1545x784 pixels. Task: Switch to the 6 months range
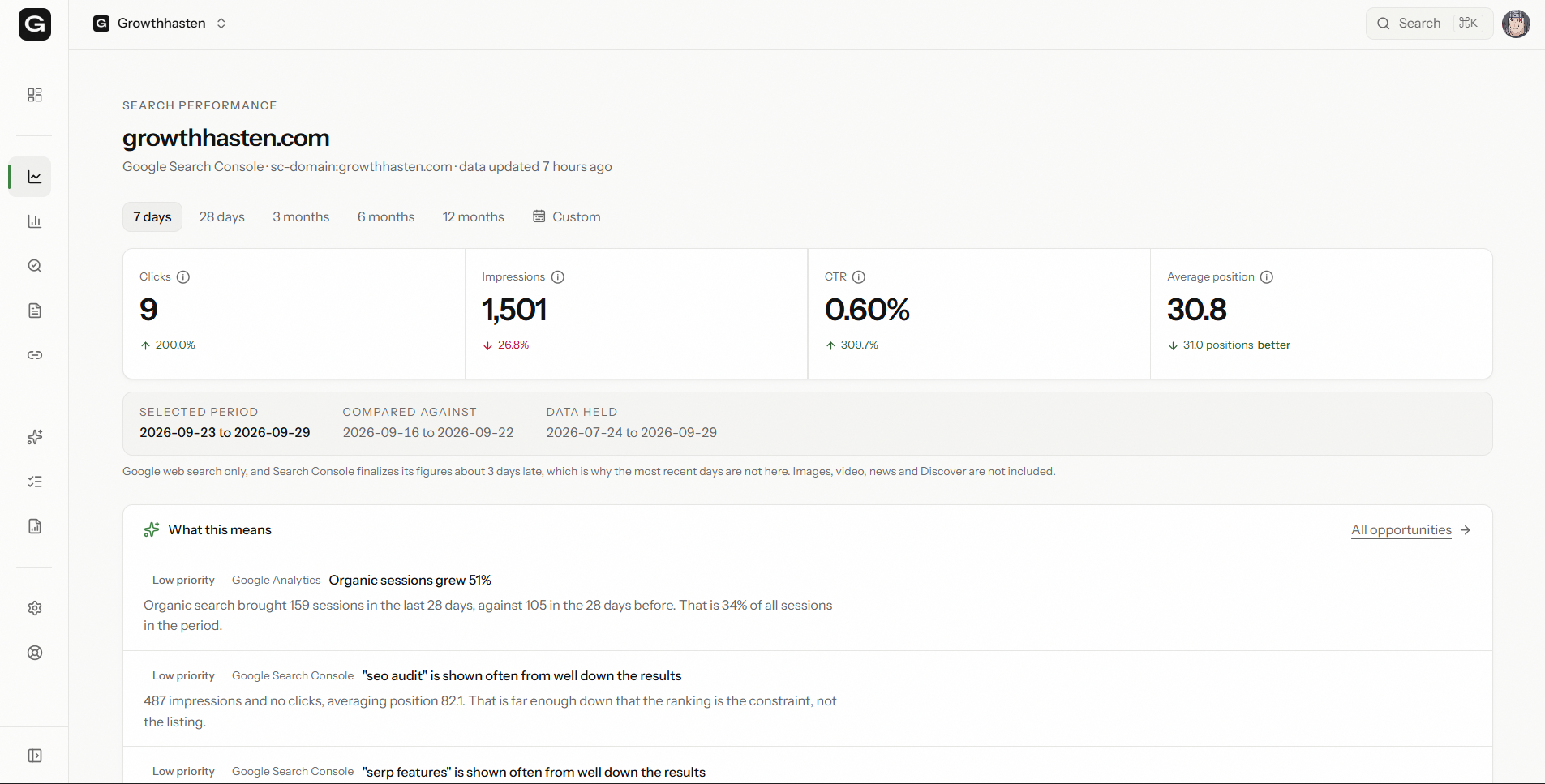point(386,217)
